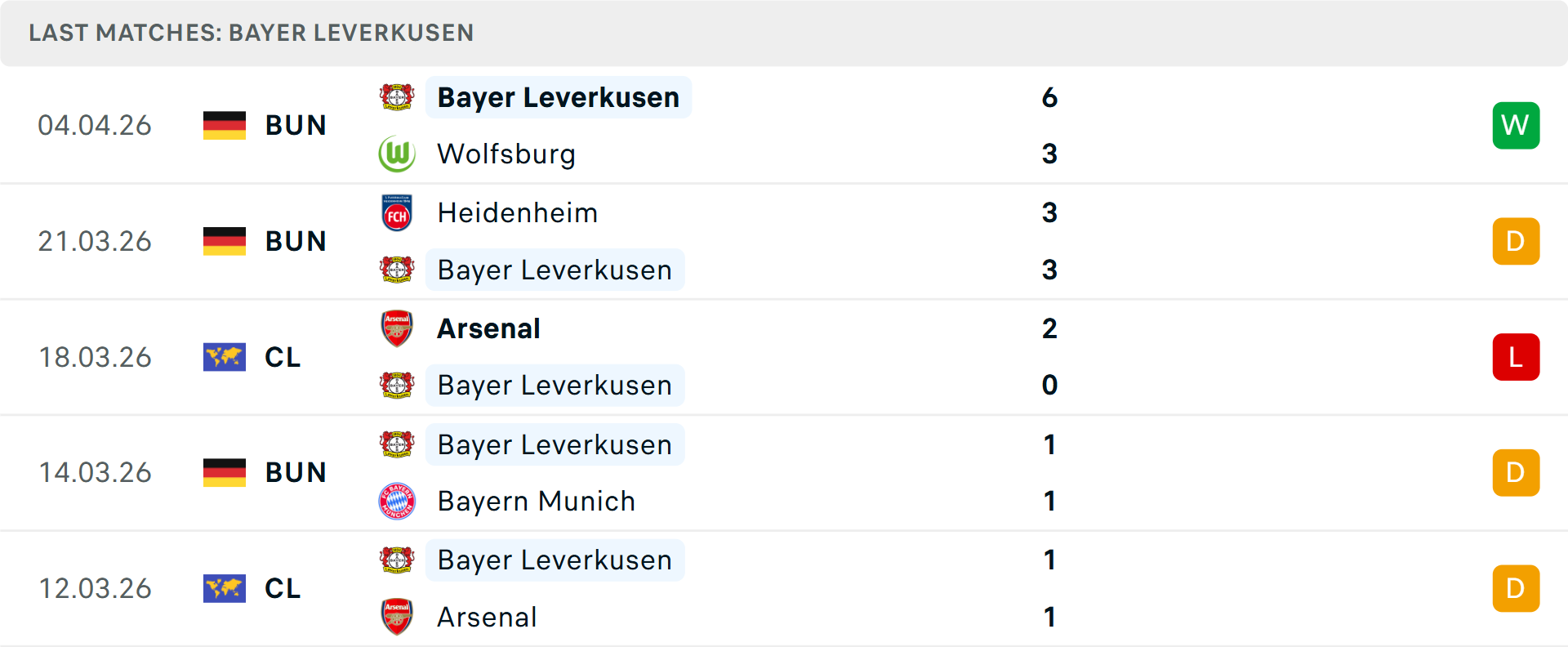This screenshot has height=647, width=1568.
Task: Click the Champions League globe icon
Action: (x=224, y=357)
